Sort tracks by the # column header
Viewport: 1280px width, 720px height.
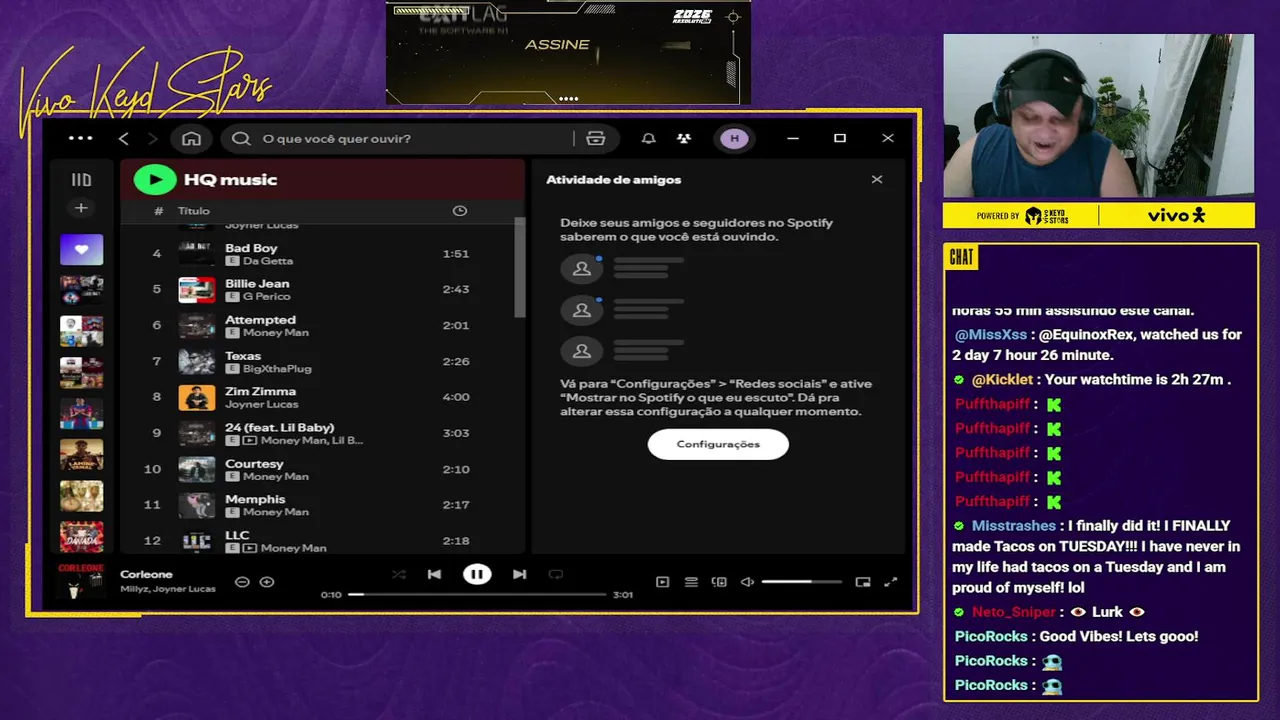point(158,211)
